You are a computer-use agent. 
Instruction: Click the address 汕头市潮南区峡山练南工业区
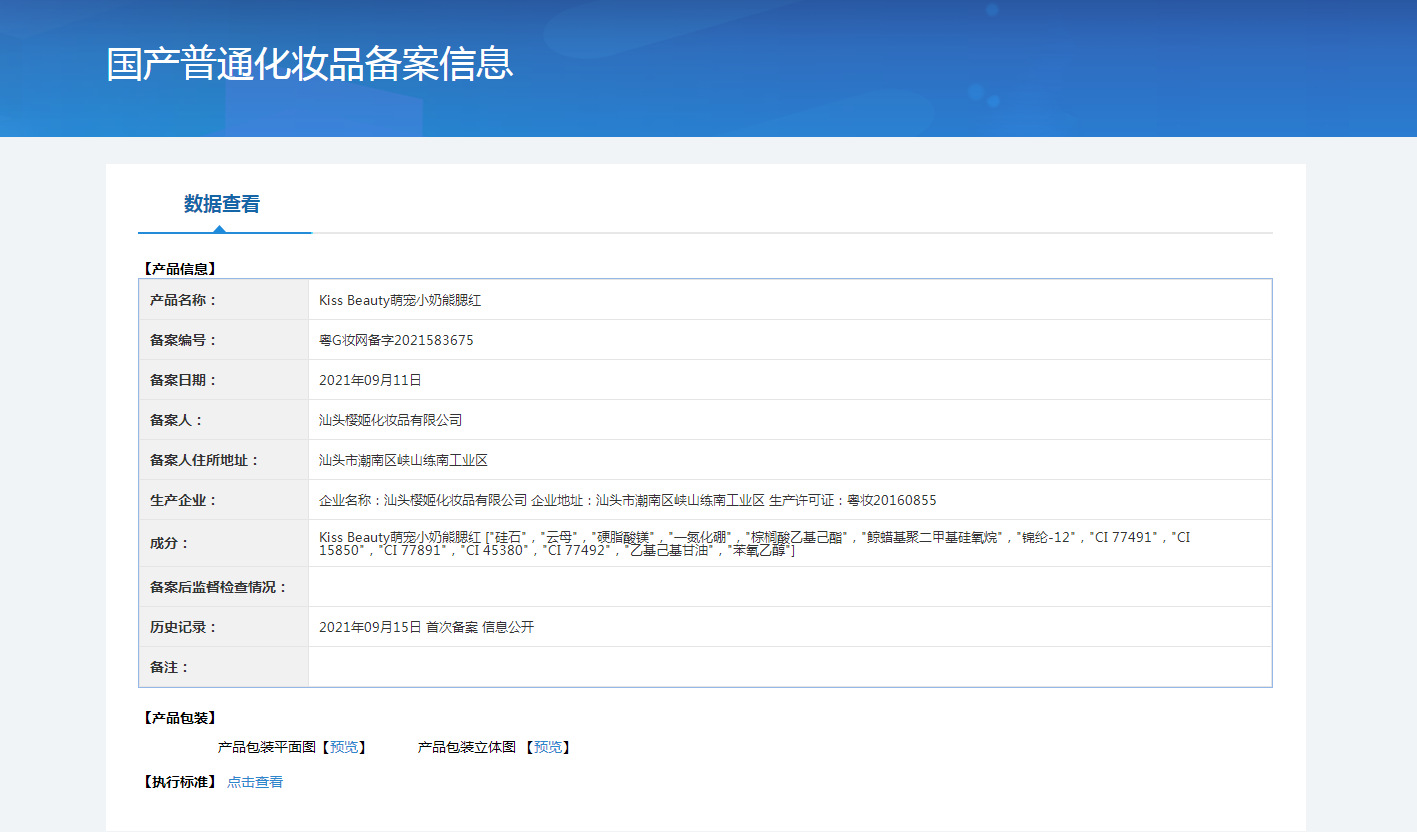403,460
